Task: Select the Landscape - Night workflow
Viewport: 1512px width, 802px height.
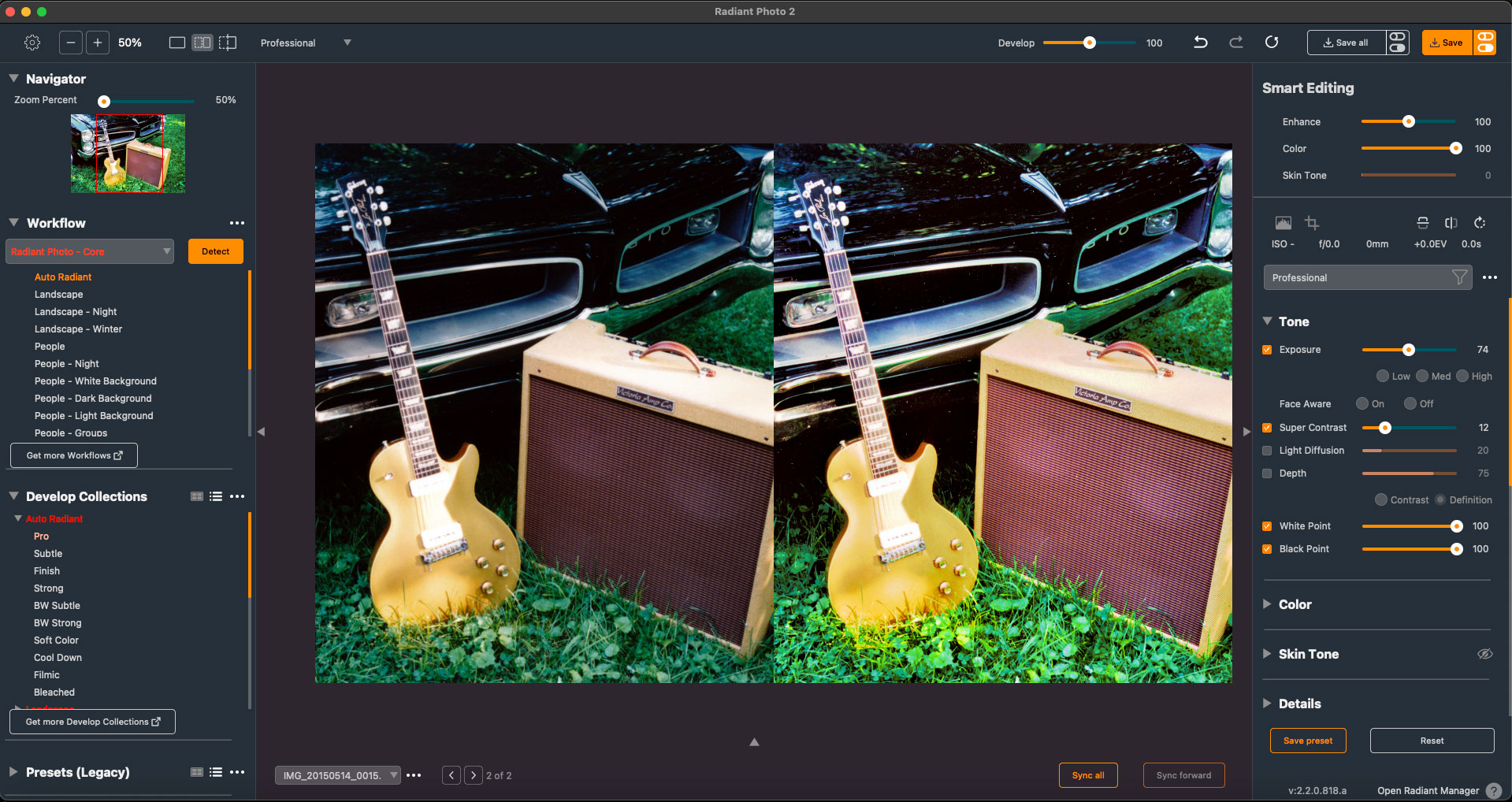Action: point(76,312)
